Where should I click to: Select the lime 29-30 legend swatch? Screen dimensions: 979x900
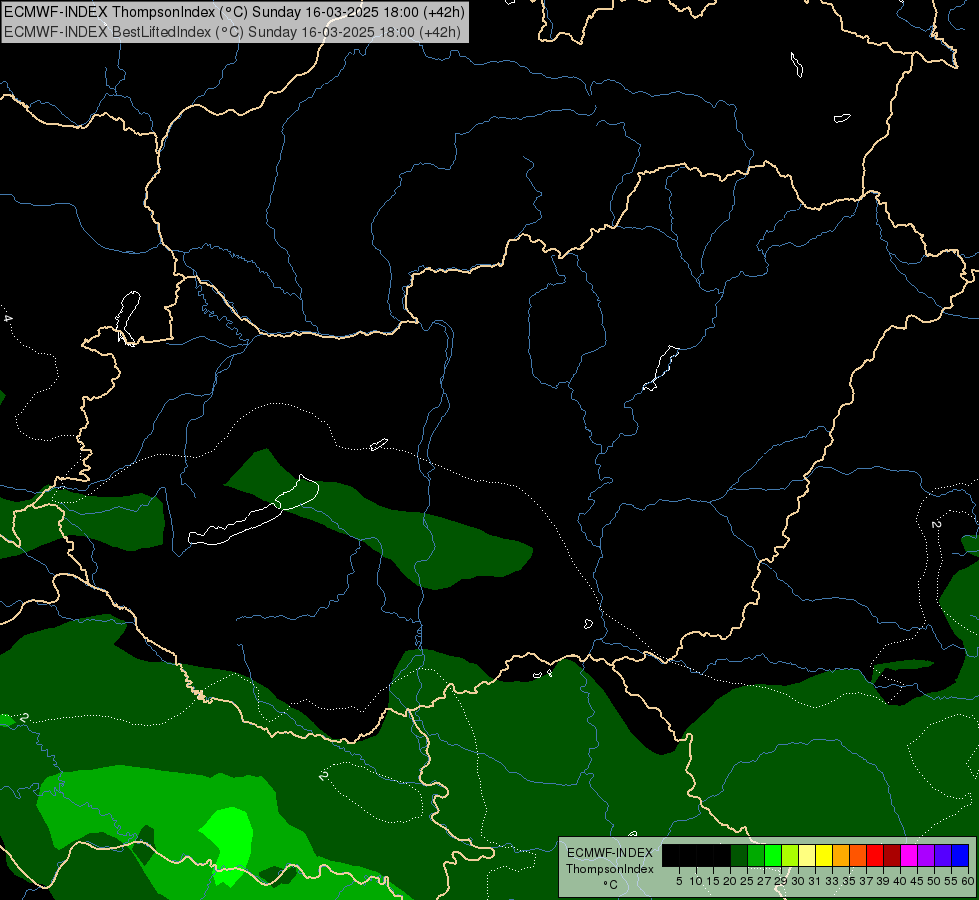coord(790,855)
